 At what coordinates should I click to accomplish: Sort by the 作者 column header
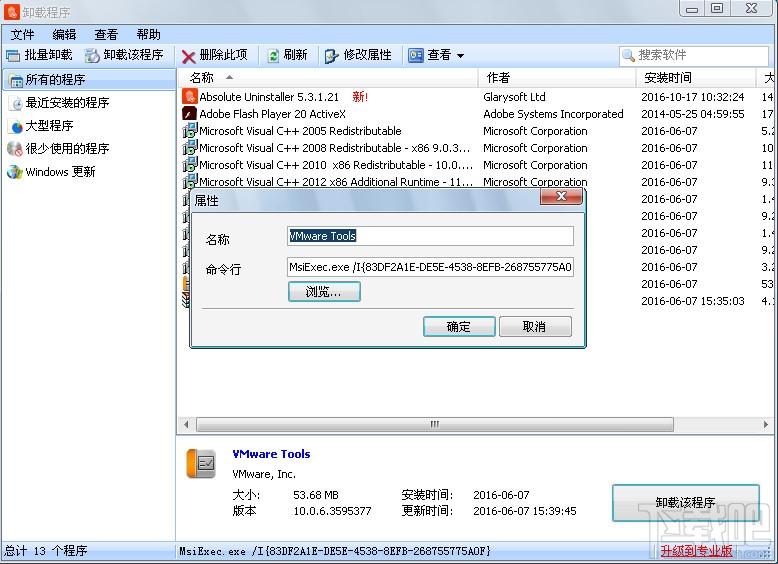557,78
